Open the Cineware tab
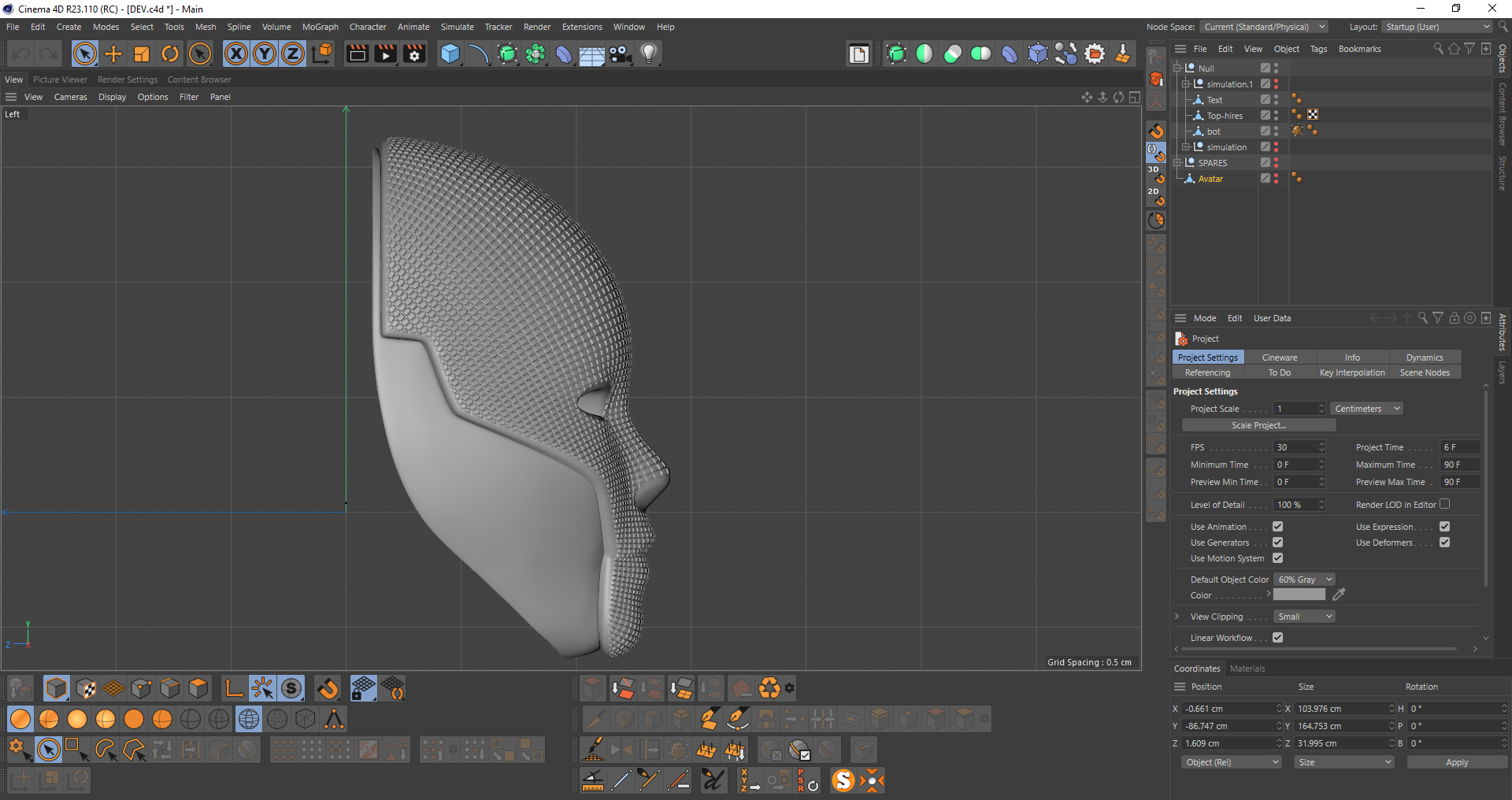The image size is (1512, 800). click(x=1280, y=357)
